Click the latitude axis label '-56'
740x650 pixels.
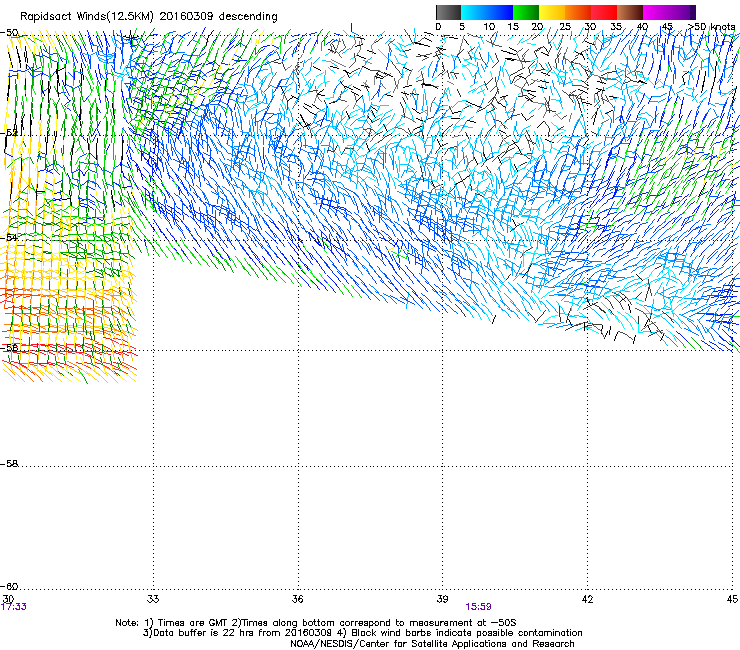point(9,347)
